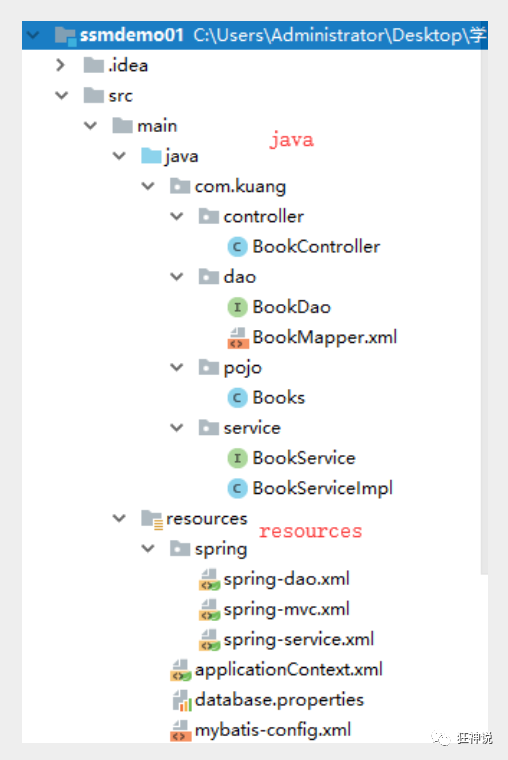Image resolution: width=508 pixels, height=760 pixels.
Task: Collapse the controller package chevron
Action: pos(177,216)
